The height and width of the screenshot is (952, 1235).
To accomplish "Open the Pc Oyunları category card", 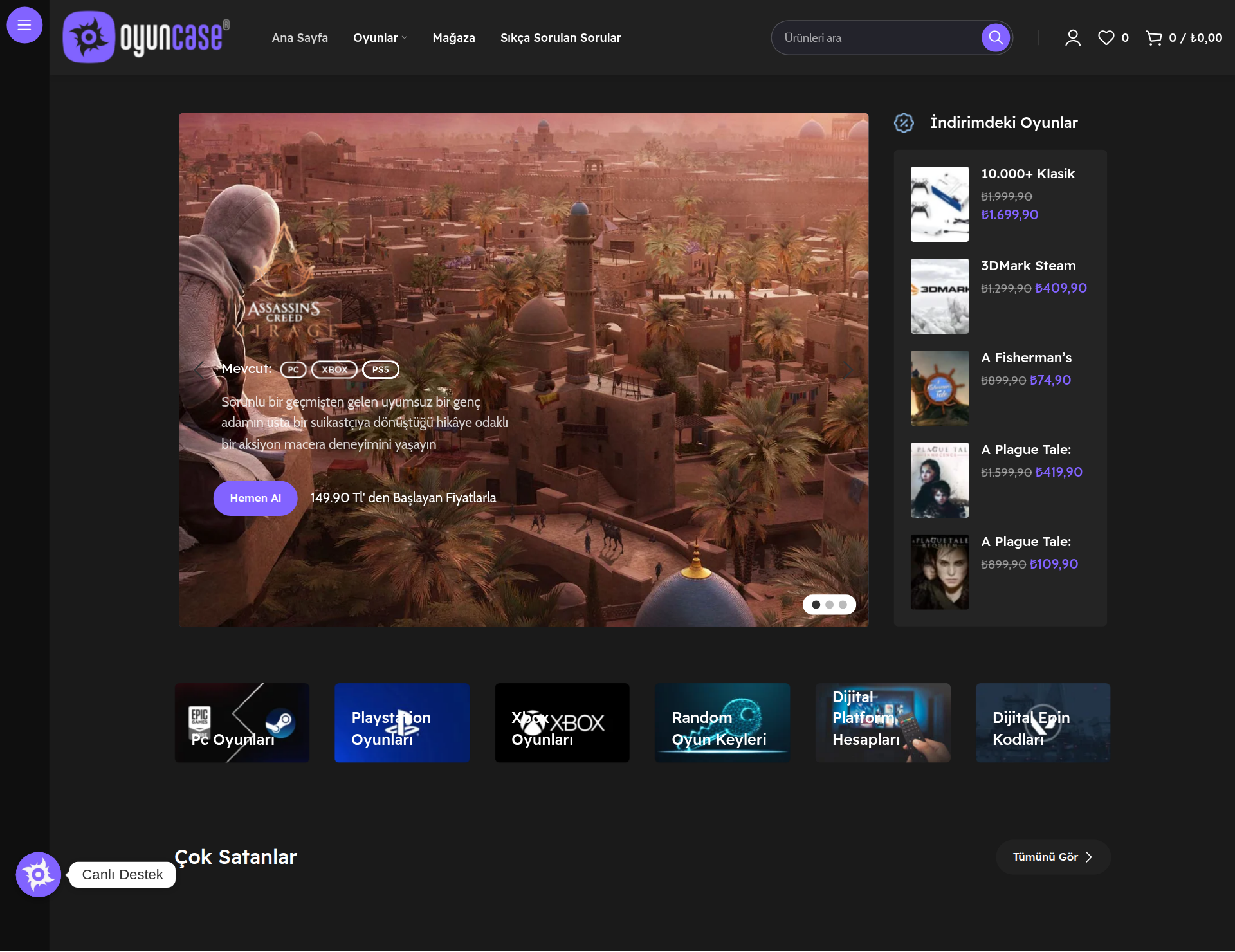I will click(x=242, y=723).
